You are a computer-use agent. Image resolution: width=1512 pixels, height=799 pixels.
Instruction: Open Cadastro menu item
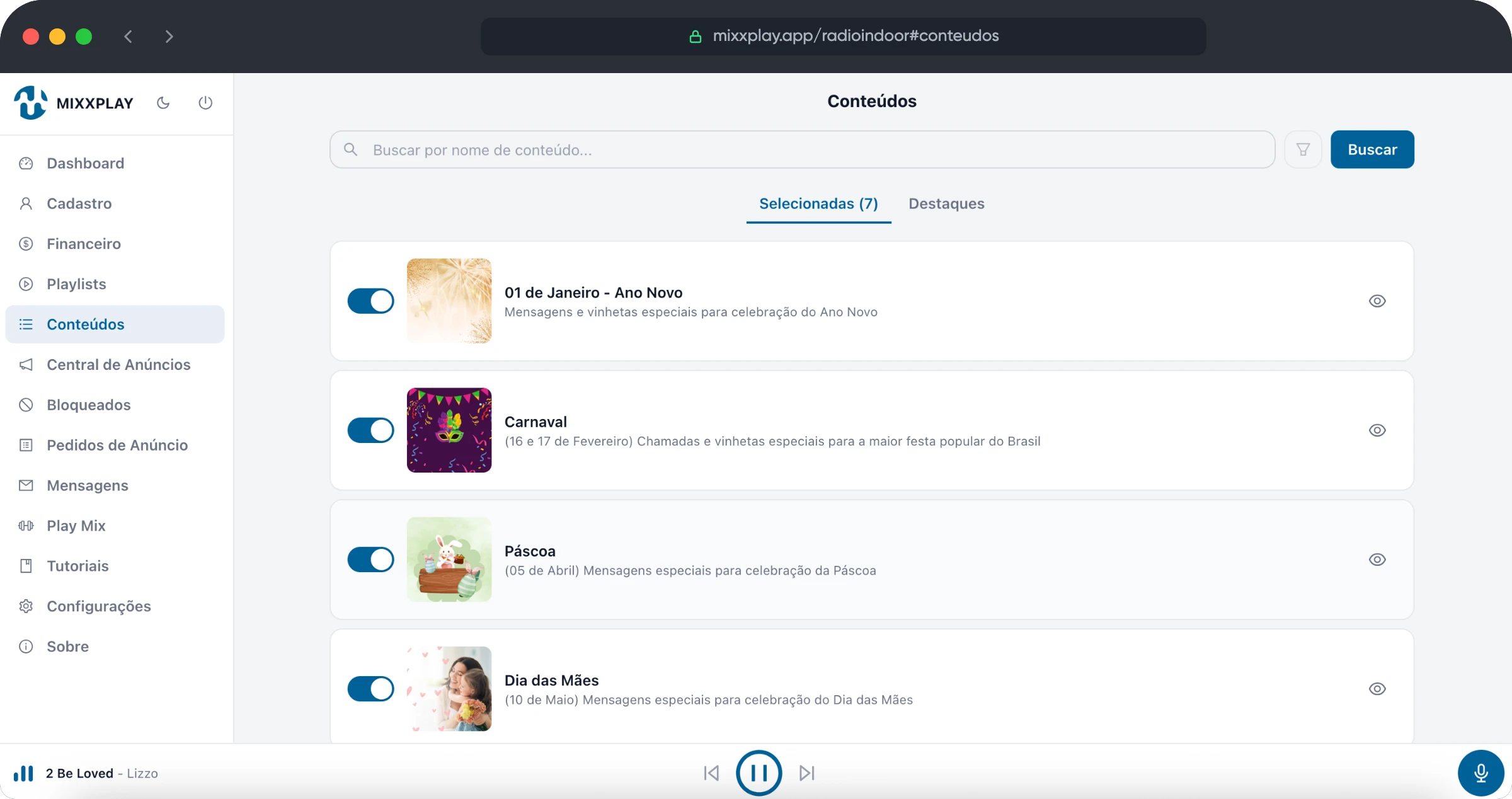(115, 204)
